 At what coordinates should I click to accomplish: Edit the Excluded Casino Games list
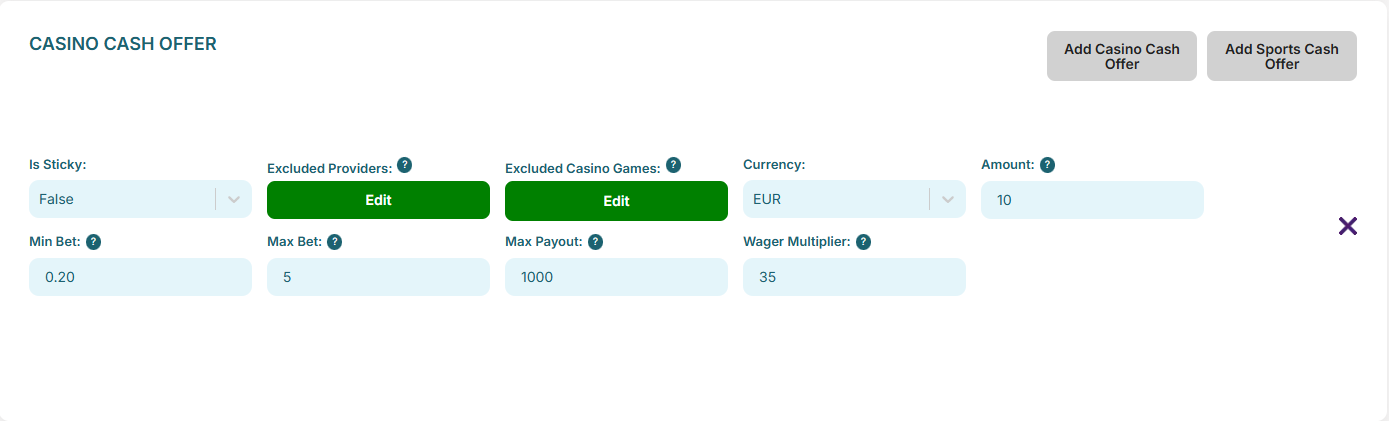[x=616, y=201]
